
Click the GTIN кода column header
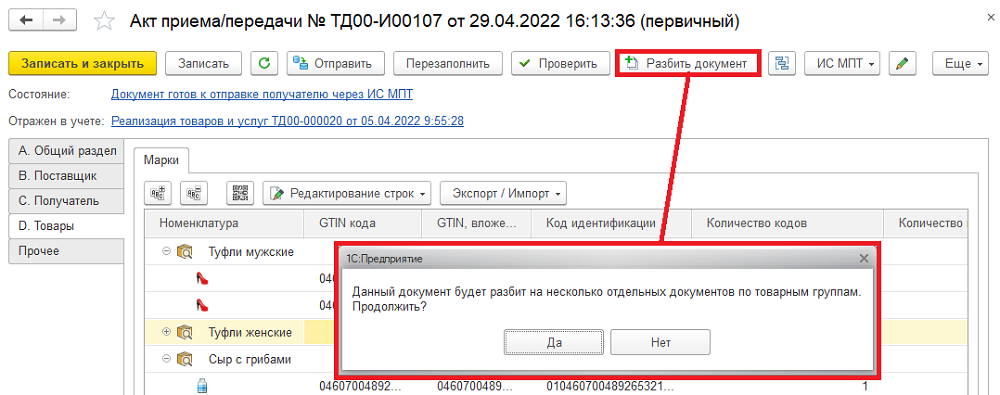click(x=363, y=223)
